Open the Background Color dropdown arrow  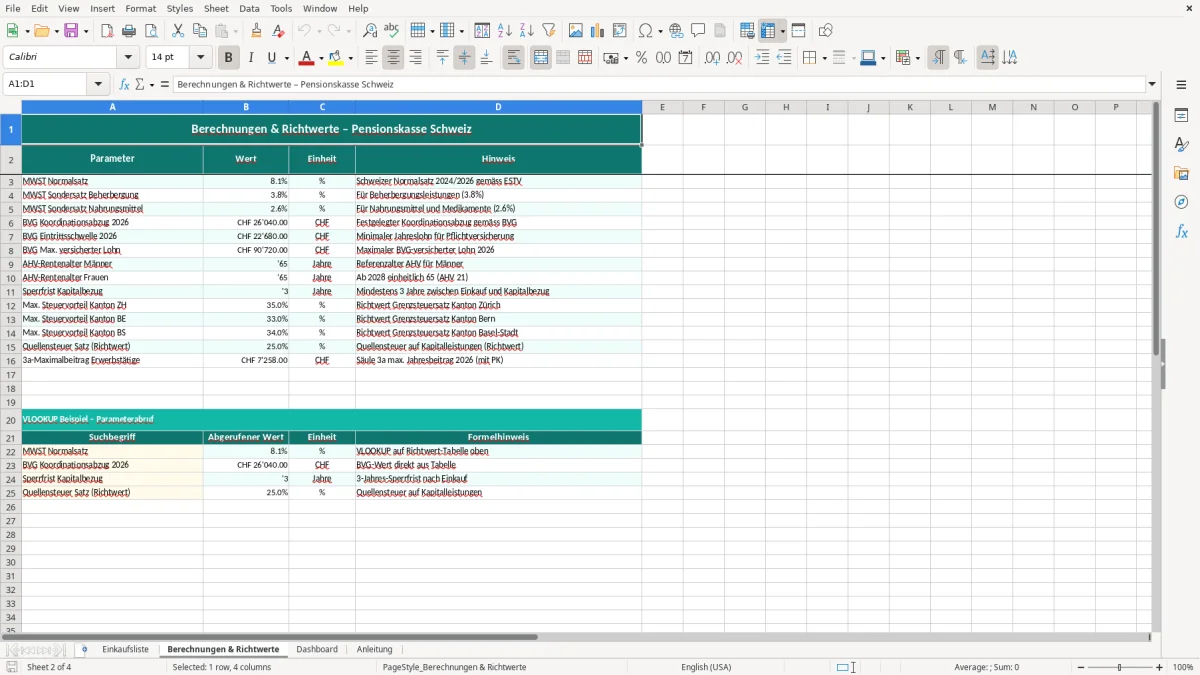click(350, 58)
